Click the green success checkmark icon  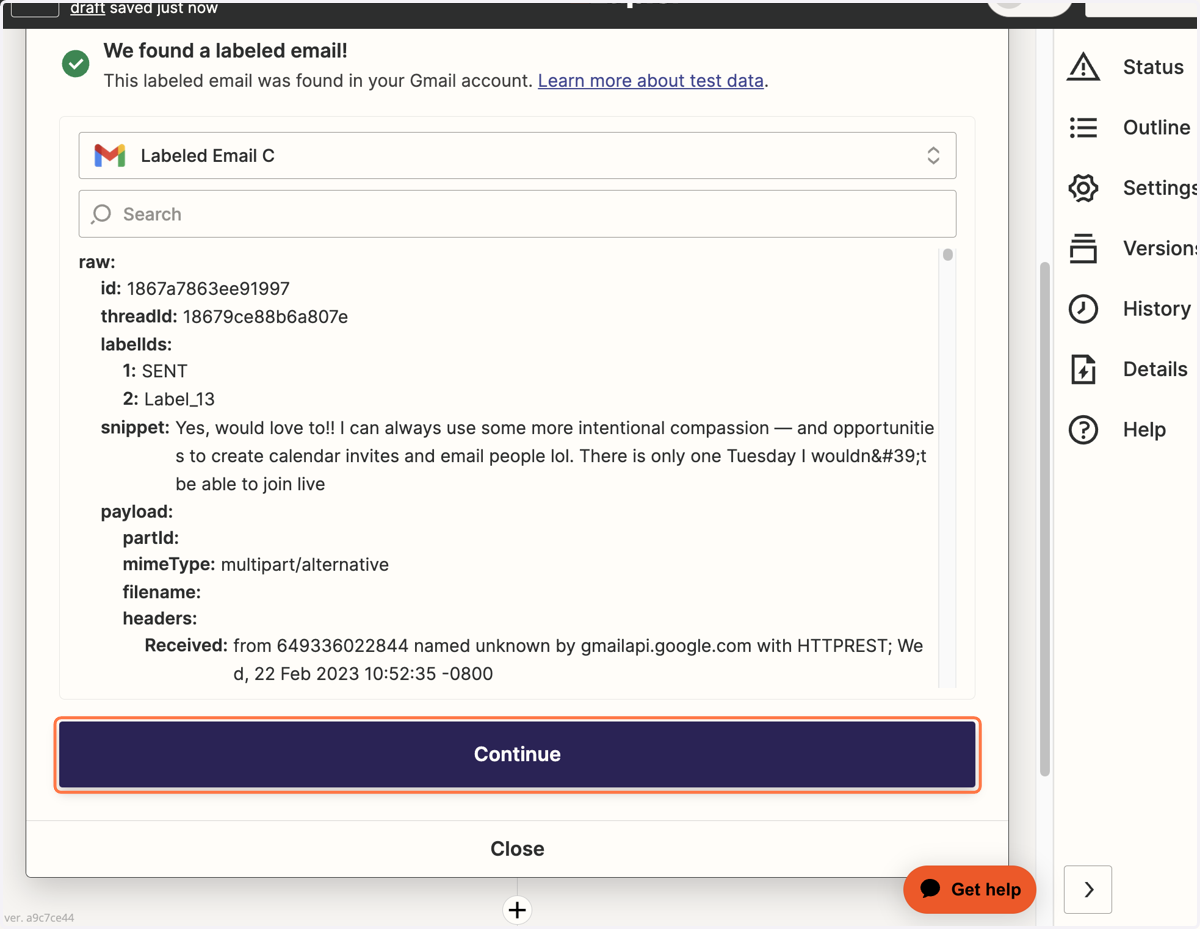click(x=76, y=64)
